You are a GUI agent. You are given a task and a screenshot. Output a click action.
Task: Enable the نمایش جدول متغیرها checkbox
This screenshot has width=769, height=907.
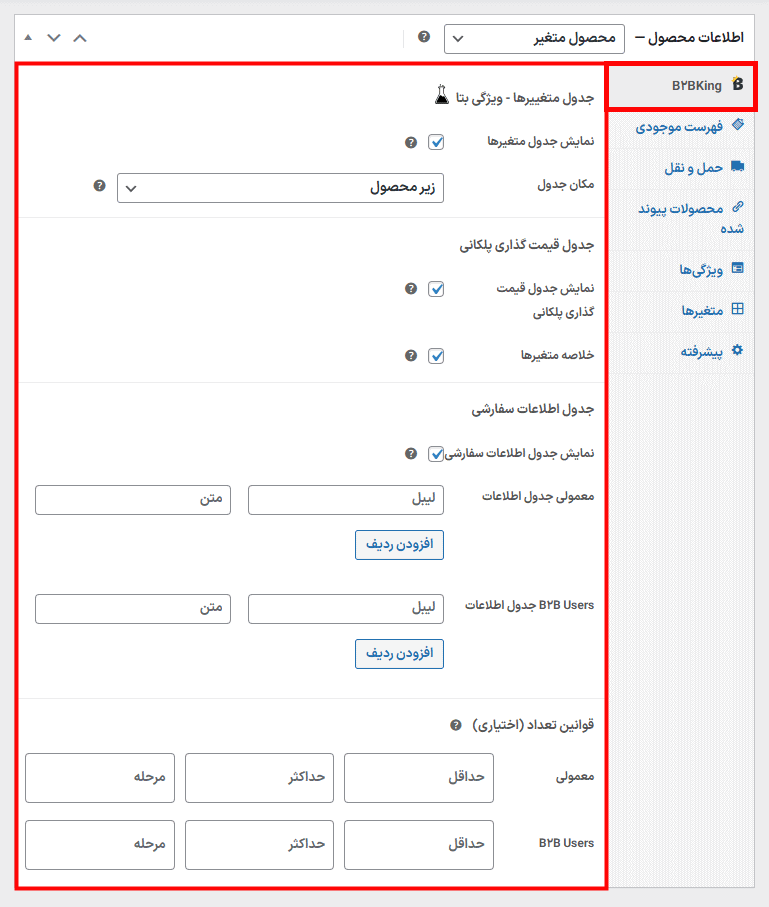pyautogui.click(x=436, y=142)
